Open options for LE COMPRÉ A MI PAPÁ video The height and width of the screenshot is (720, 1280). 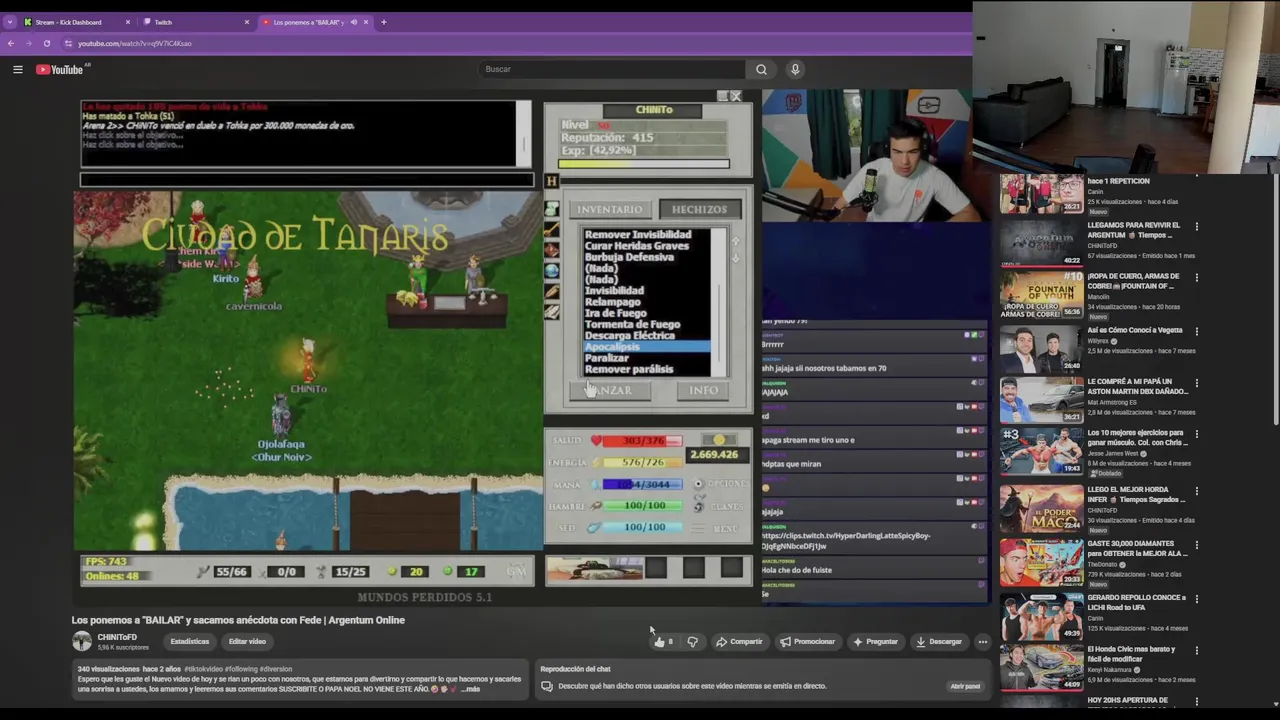(x=1196, y=383)
